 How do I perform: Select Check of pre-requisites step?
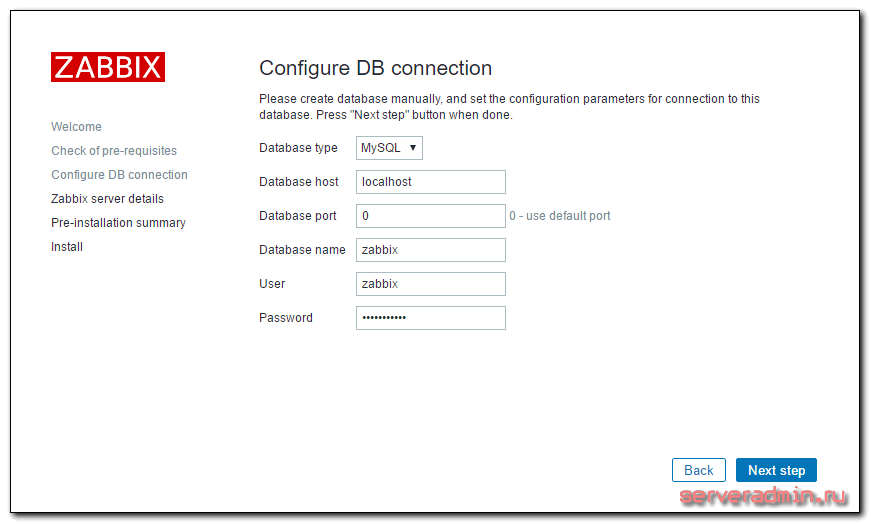(x=114, y=151)
